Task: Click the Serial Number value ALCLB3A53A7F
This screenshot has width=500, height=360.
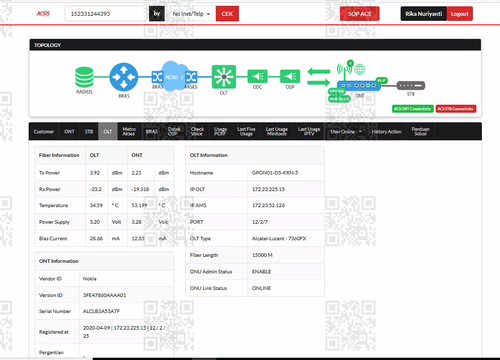Action: point(101,311)
